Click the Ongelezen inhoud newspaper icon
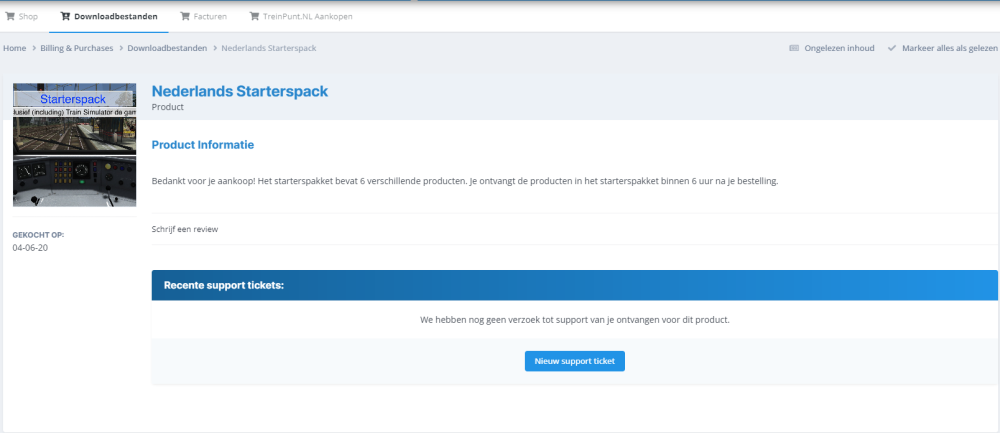 (x=794, y=47)
